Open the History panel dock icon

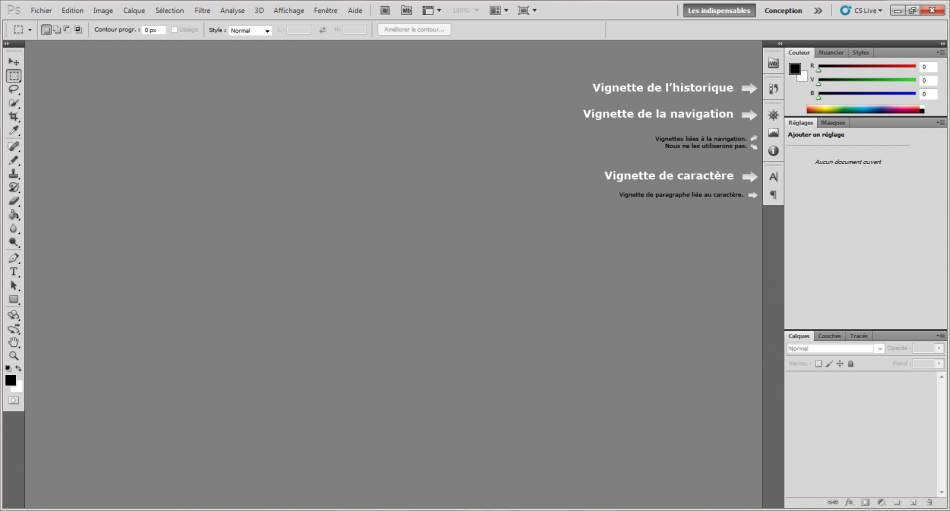point(773,89)
